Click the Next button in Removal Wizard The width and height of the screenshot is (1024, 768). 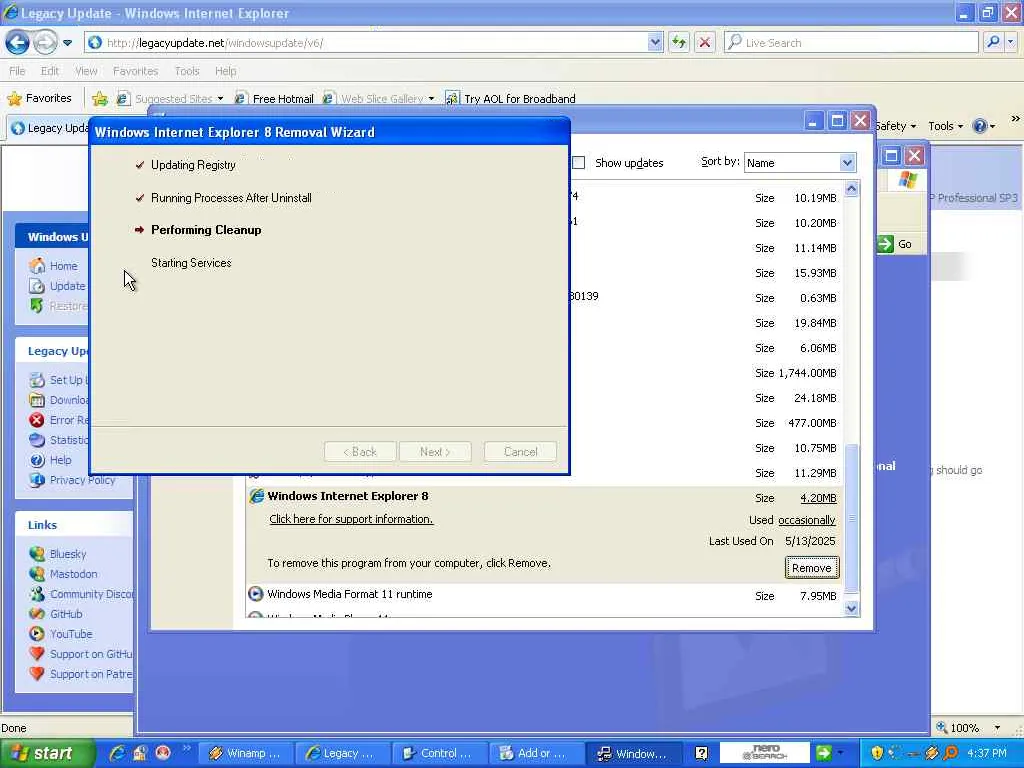(x=435, y=451)
